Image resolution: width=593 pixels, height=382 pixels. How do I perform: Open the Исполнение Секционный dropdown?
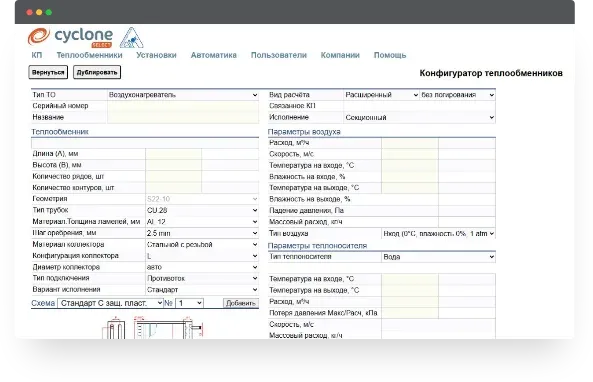tap(419, 118)
